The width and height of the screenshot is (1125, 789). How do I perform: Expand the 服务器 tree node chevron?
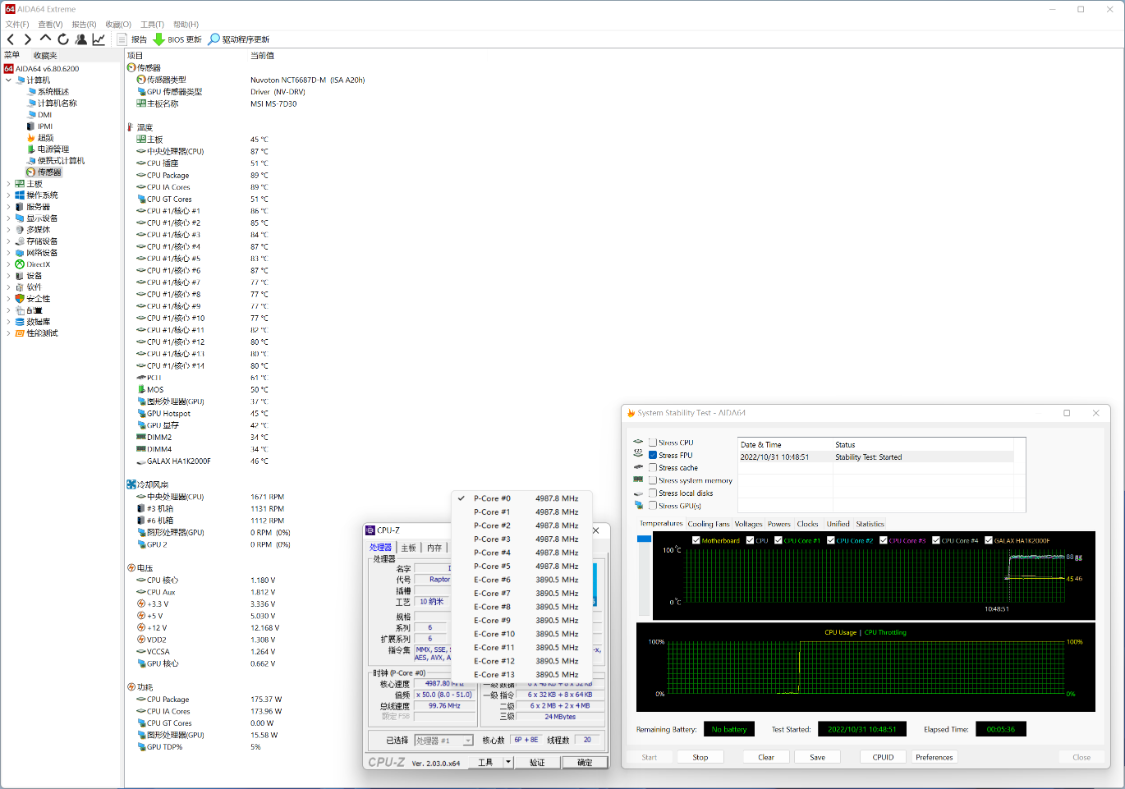tap(9, 207)
